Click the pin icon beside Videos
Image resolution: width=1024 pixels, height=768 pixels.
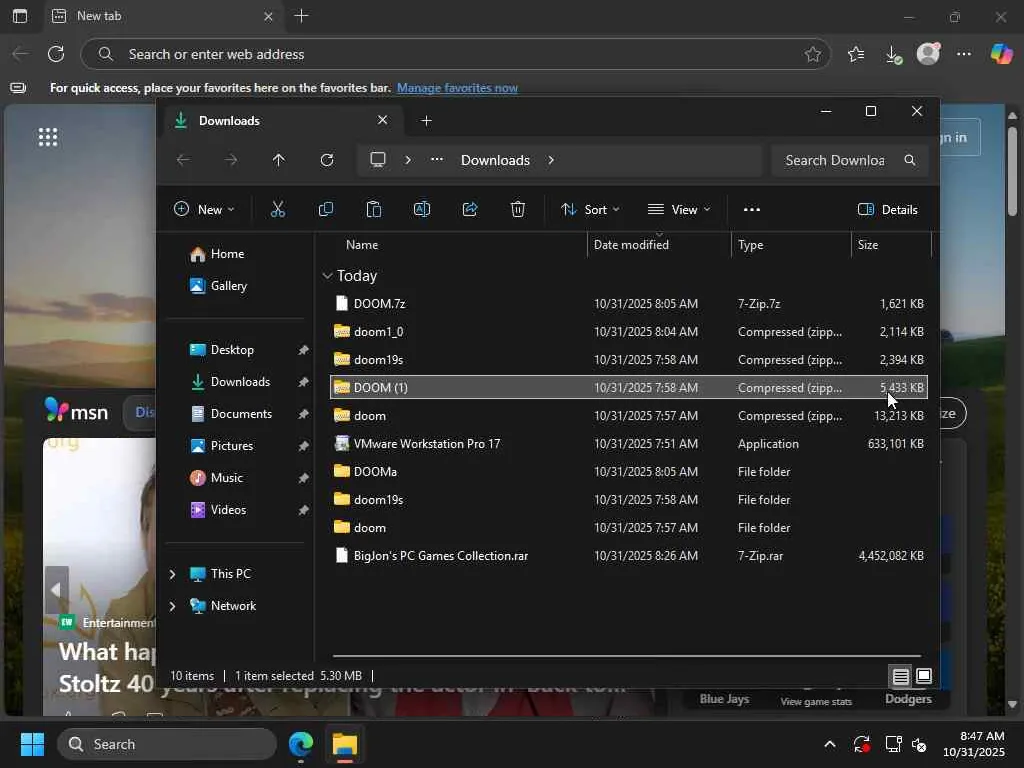[303, 511]
